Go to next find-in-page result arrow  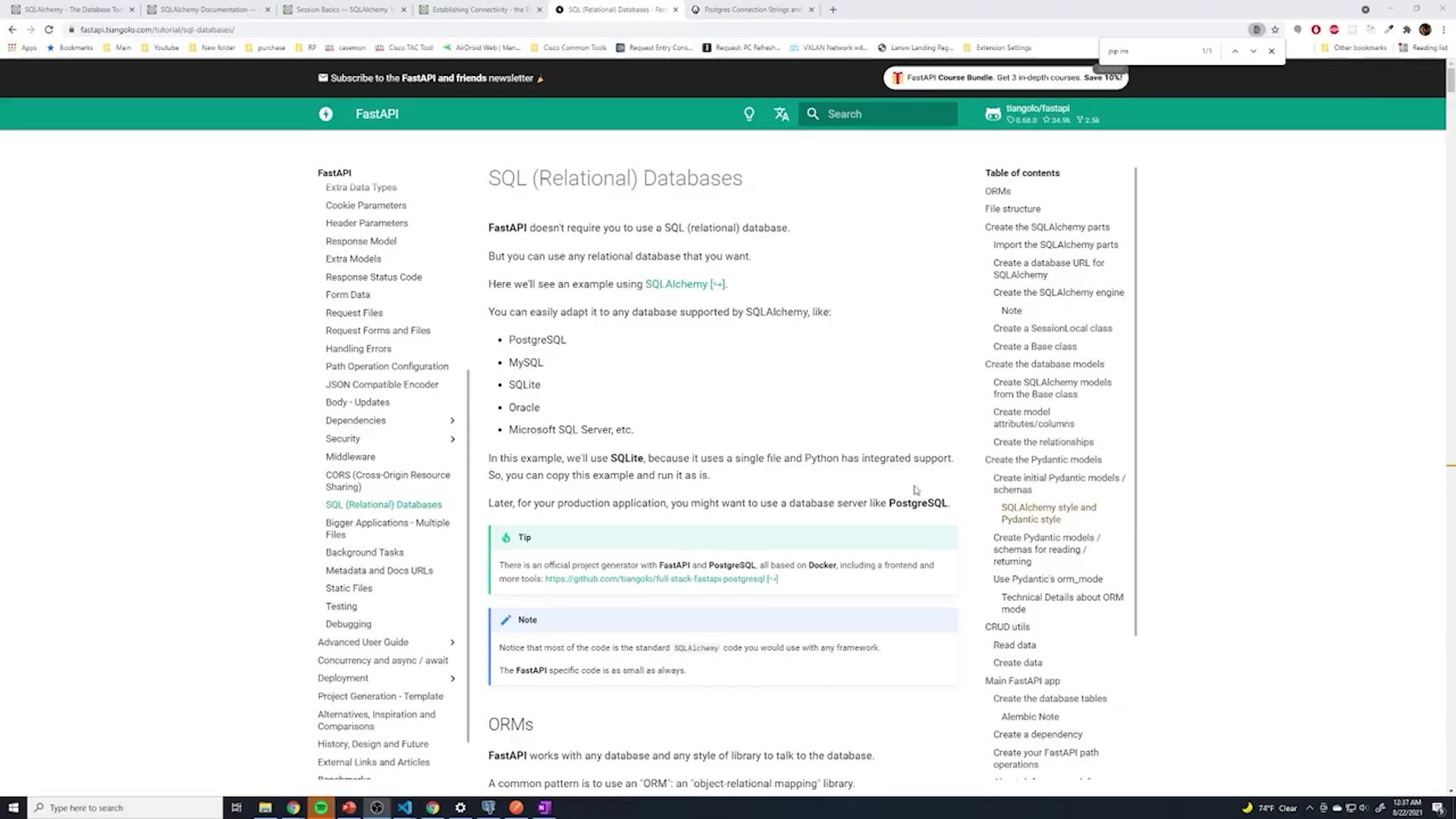[1254, 51]
